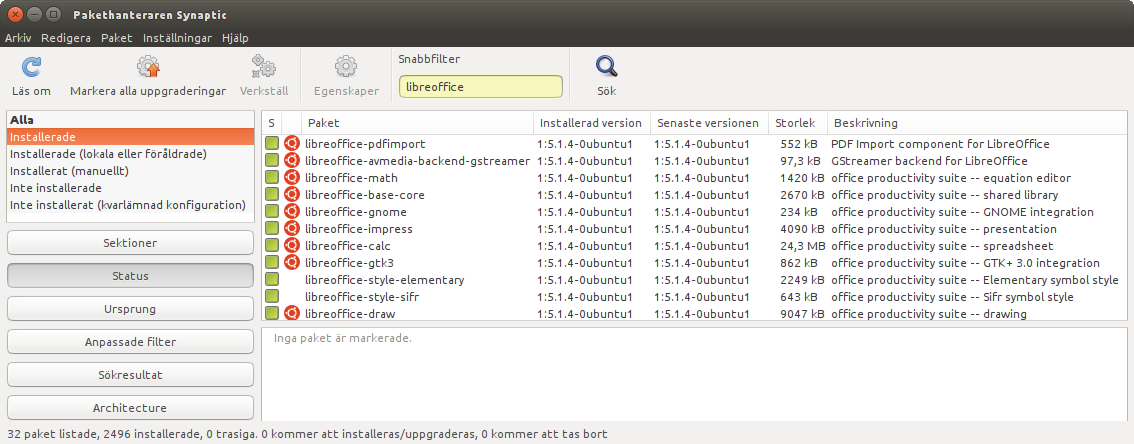Viewport: 1134px width, 444px height.
Task: Click the Ursprung button
Action: tap(130, 309)
